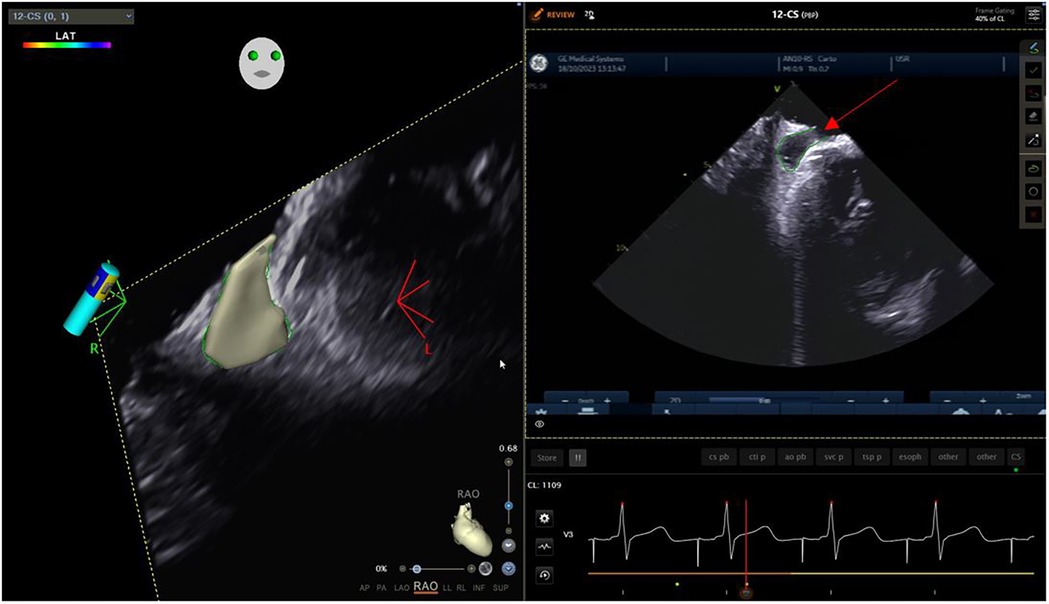Click the ECG waveform signal icon
1049x604 pixels.
pyautogui.click(x=545, y=546)
